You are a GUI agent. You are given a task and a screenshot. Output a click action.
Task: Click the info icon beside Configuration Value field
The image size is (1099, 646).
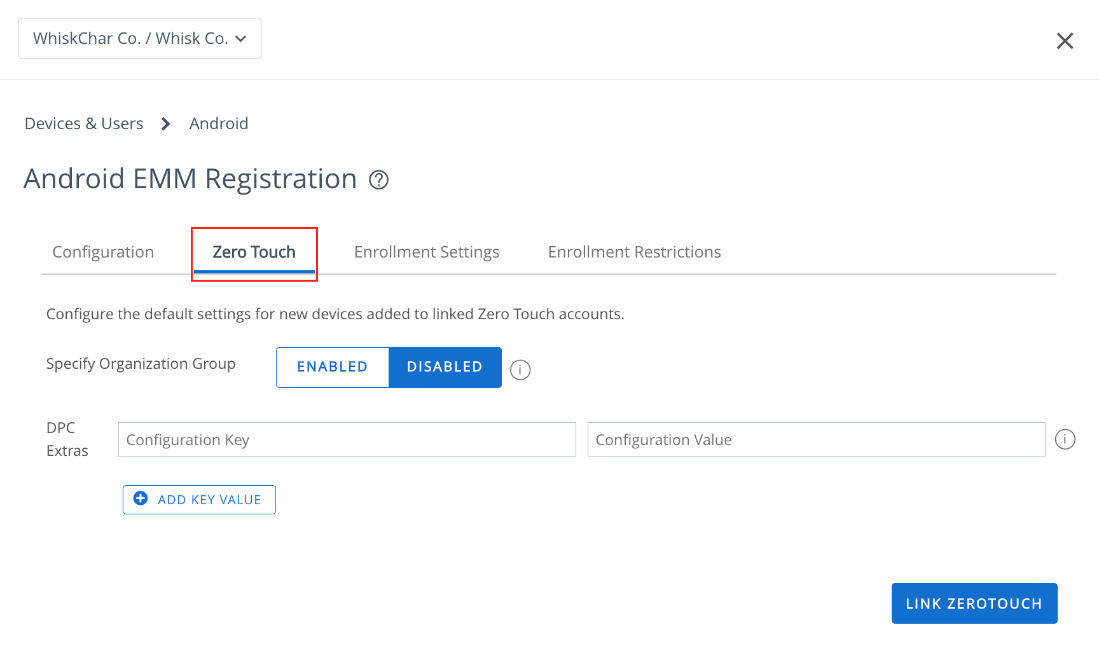[x=1065, y=439]
